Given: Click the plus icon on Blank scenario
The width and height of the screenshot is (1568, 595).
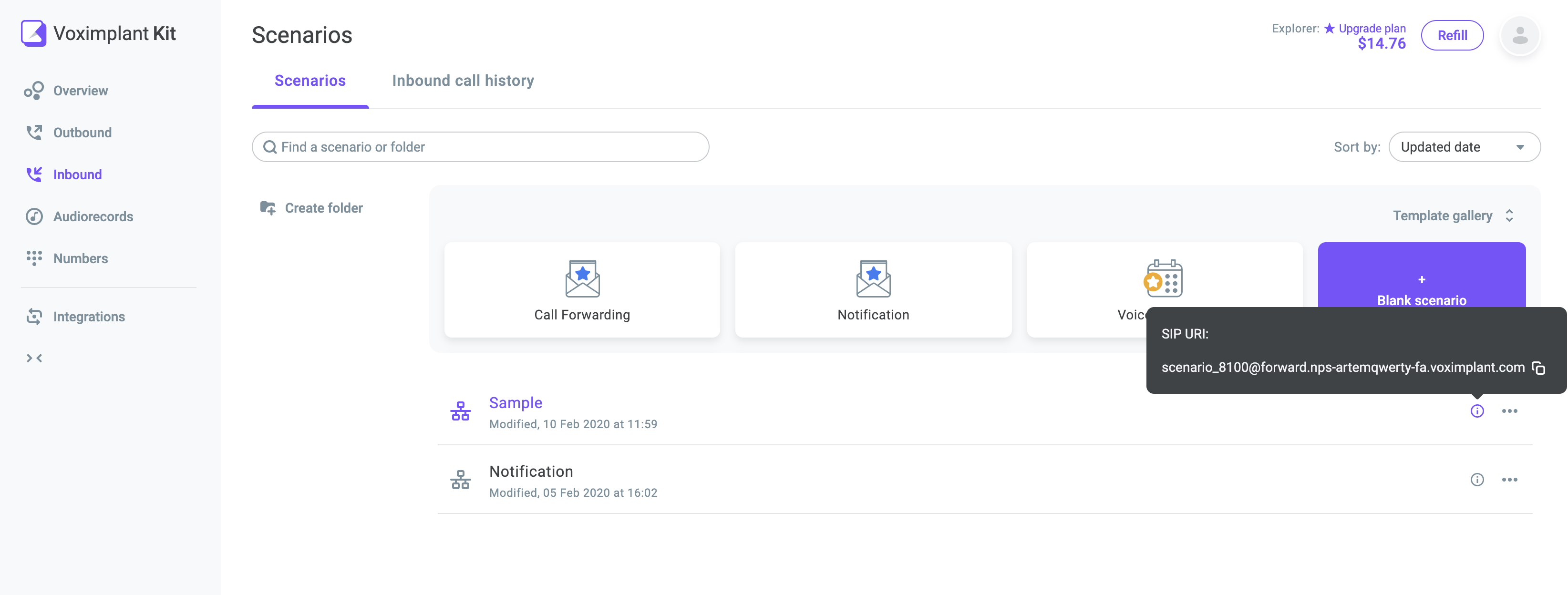Looking at the screenshot, I should [1422, 280].
